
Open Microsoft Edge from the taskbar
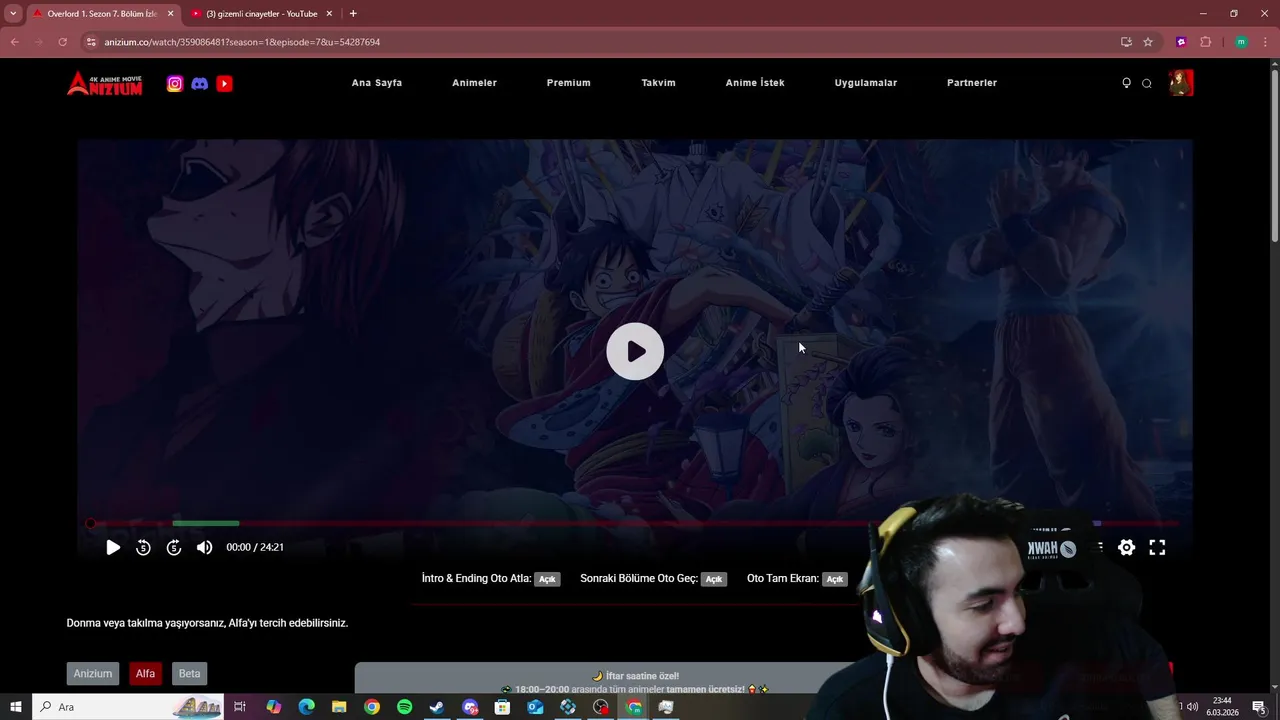[307, 707]
